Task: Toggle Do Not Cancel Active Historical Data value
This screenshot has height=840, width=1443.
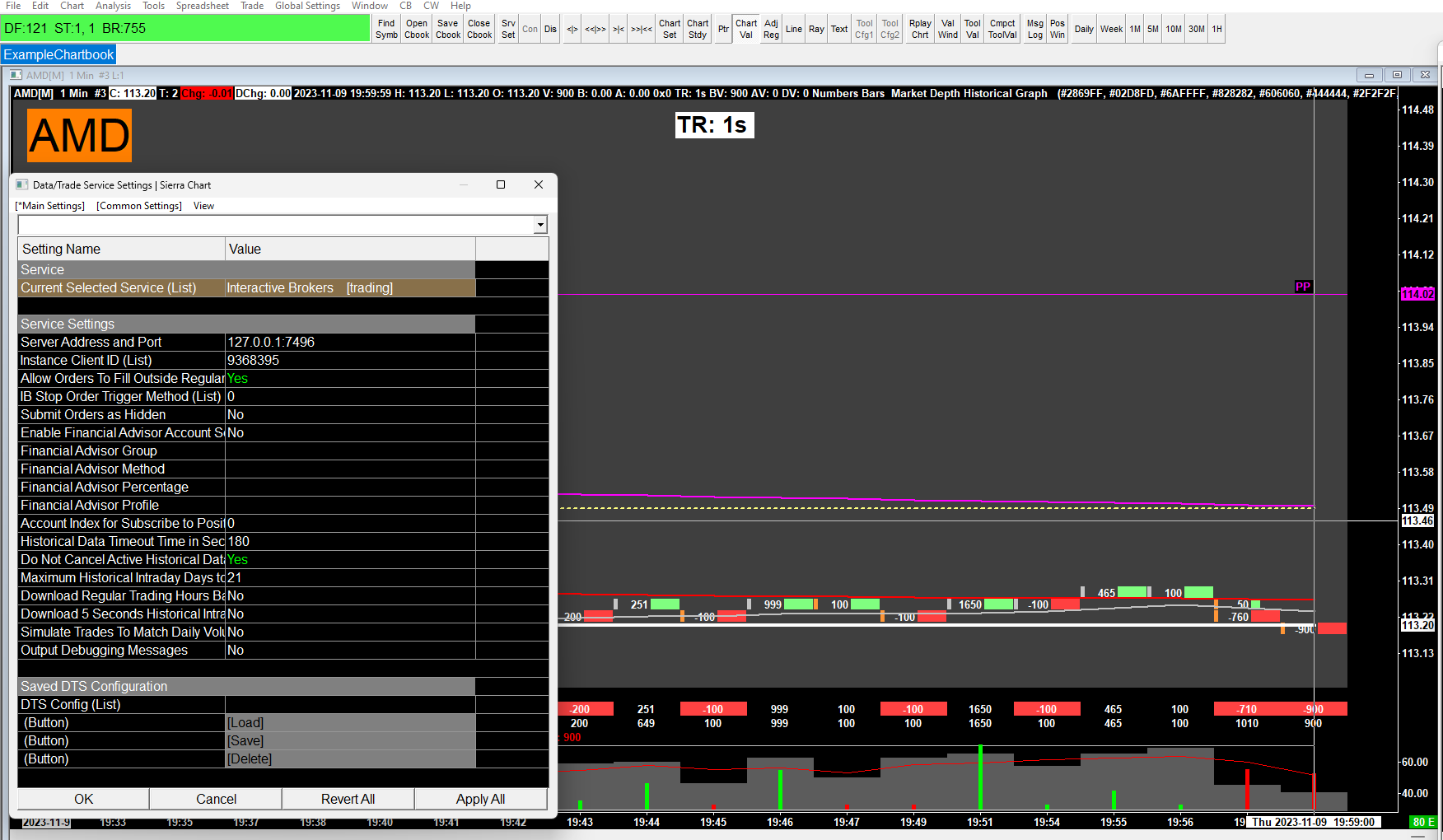Action: 350,560
